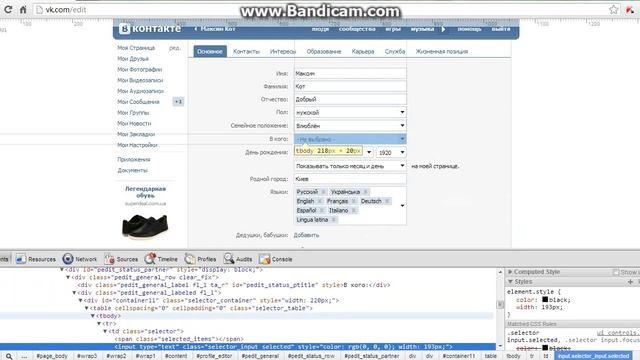640x360 pixels.
Task: Reload the page with the browser refresh icon
Action: [x=8, y=9]
